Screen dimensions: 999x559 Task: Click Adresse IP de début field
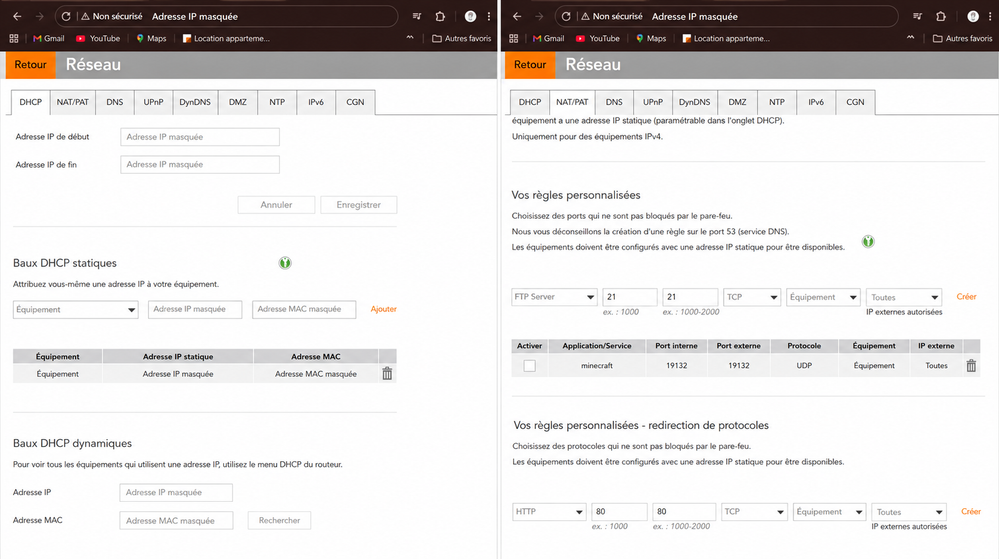click(200, 137)
